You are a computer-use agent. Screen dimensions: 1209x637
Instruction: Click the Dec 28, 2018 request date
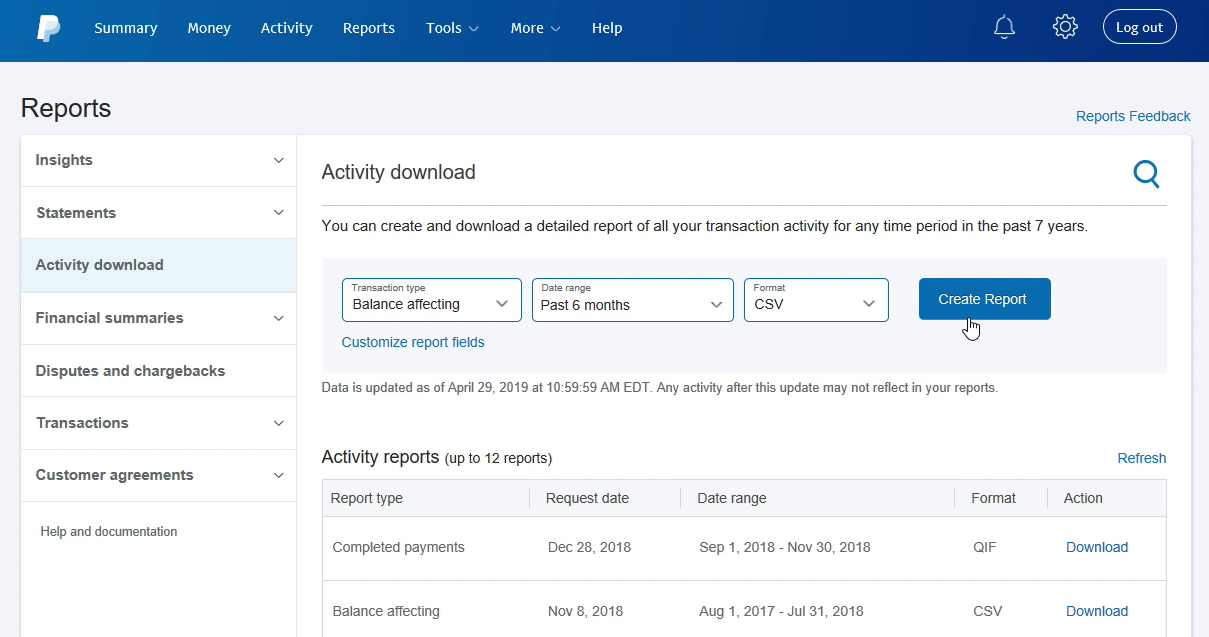click(590, 547)
